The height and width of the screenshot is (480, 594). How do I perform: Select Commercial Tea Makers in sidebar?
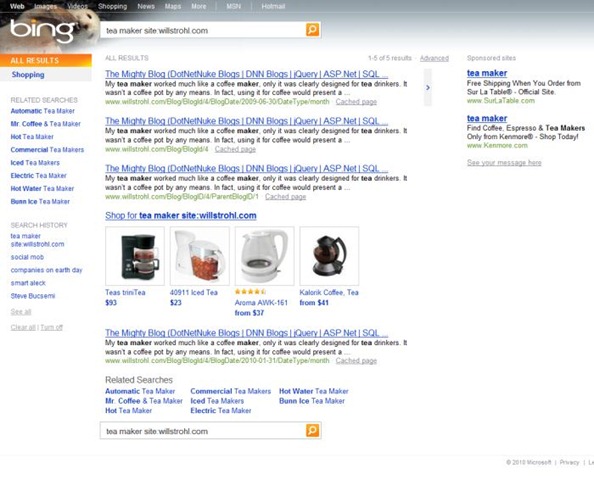click(47, 150)
